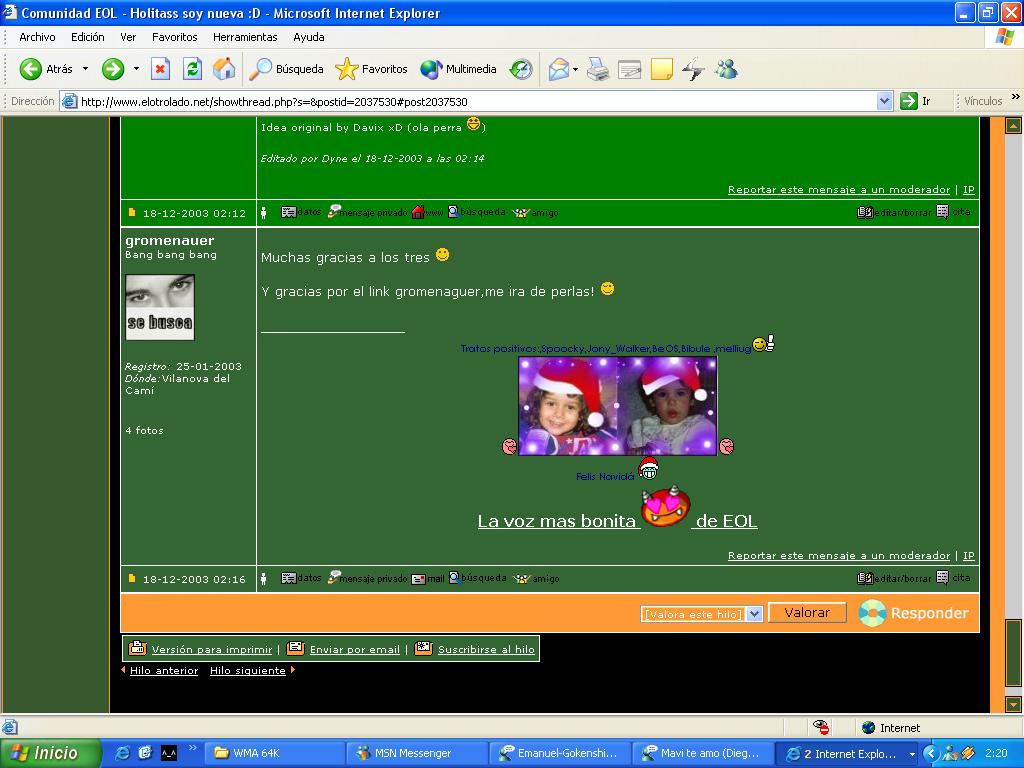This screenshot has width=1024, height=768.
Task: Click the mail icon in the 02:16 row
Action: [428, 579]
